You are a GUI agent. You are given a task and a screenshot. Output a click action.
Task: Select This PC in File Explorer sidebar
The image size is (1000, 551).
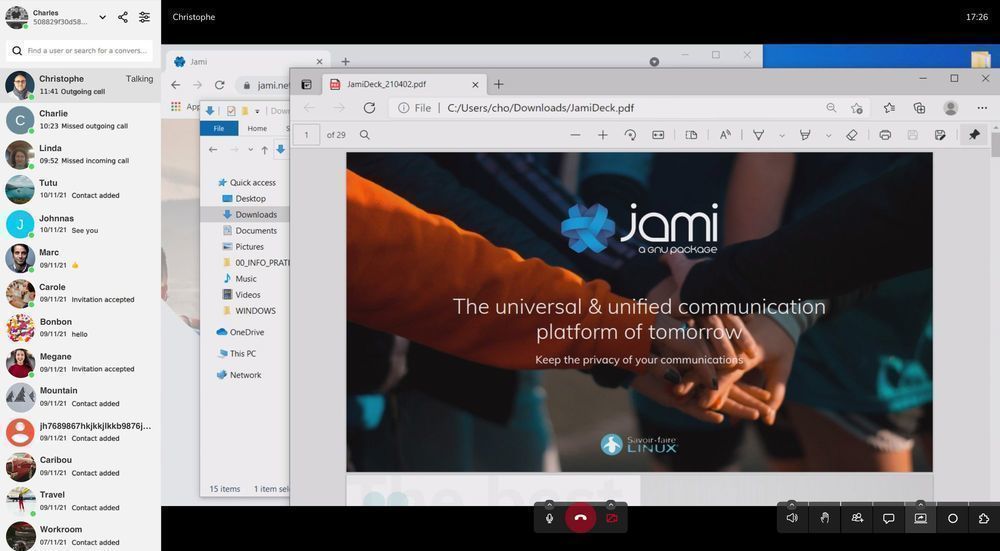[x=237, y=353]
